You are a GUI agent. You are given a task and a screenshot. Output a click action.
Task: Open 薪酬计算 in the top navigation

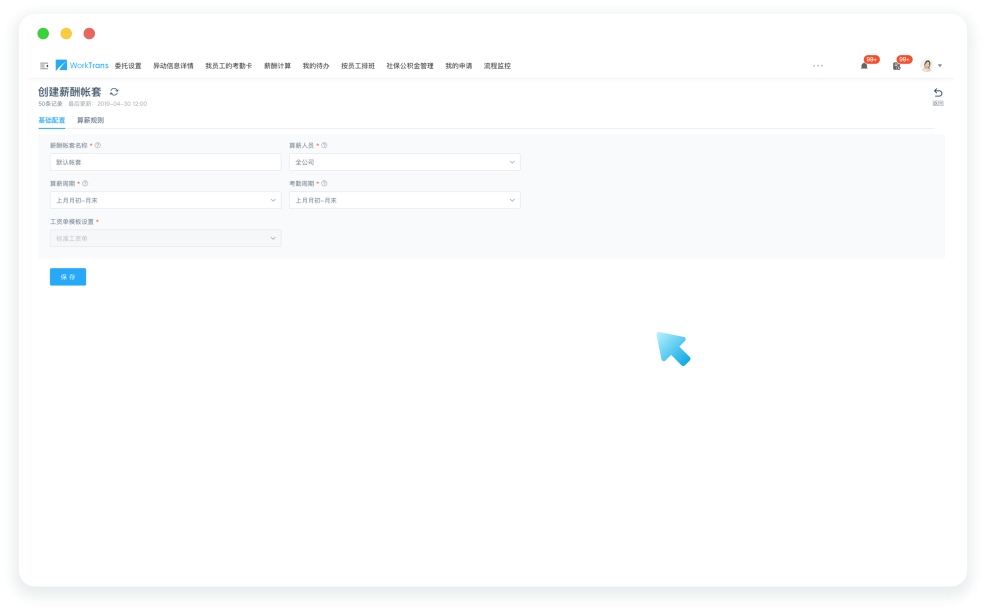click(277, 66)
